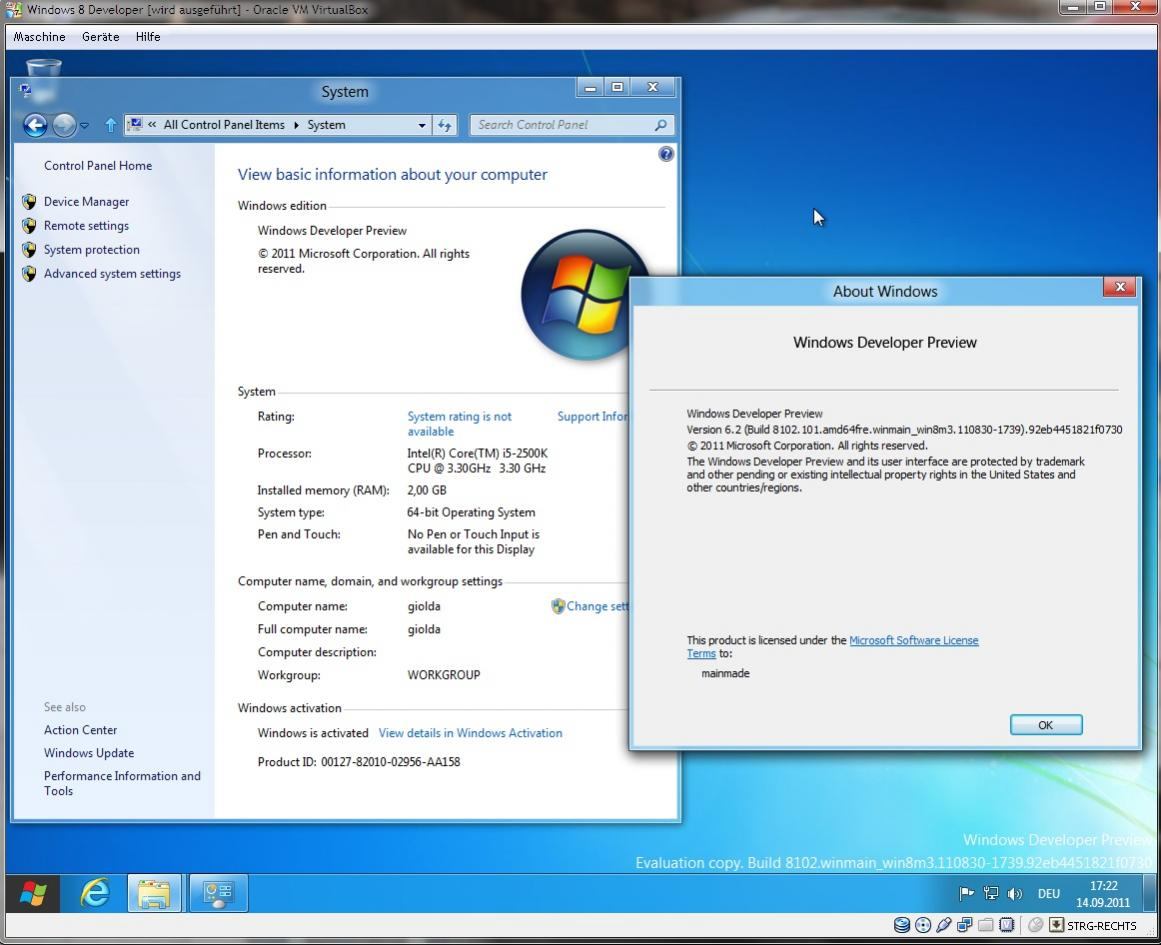
Task: Click the DEU language indicator
Action: pyautogui.click(x=1048, y=894)
